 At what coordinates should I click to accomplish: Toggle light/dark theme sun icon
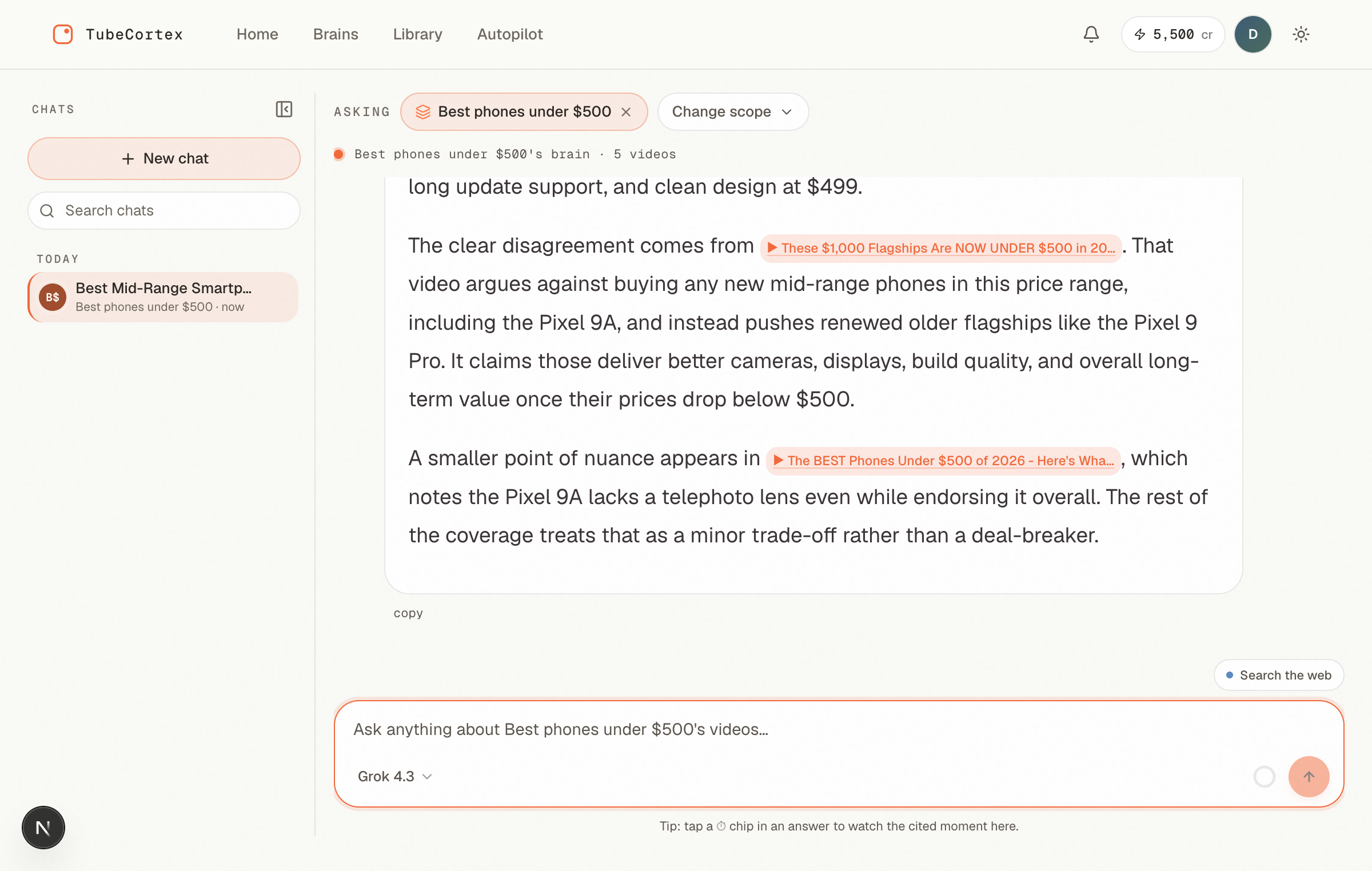pyautogui.click(x=1301, y=34)
